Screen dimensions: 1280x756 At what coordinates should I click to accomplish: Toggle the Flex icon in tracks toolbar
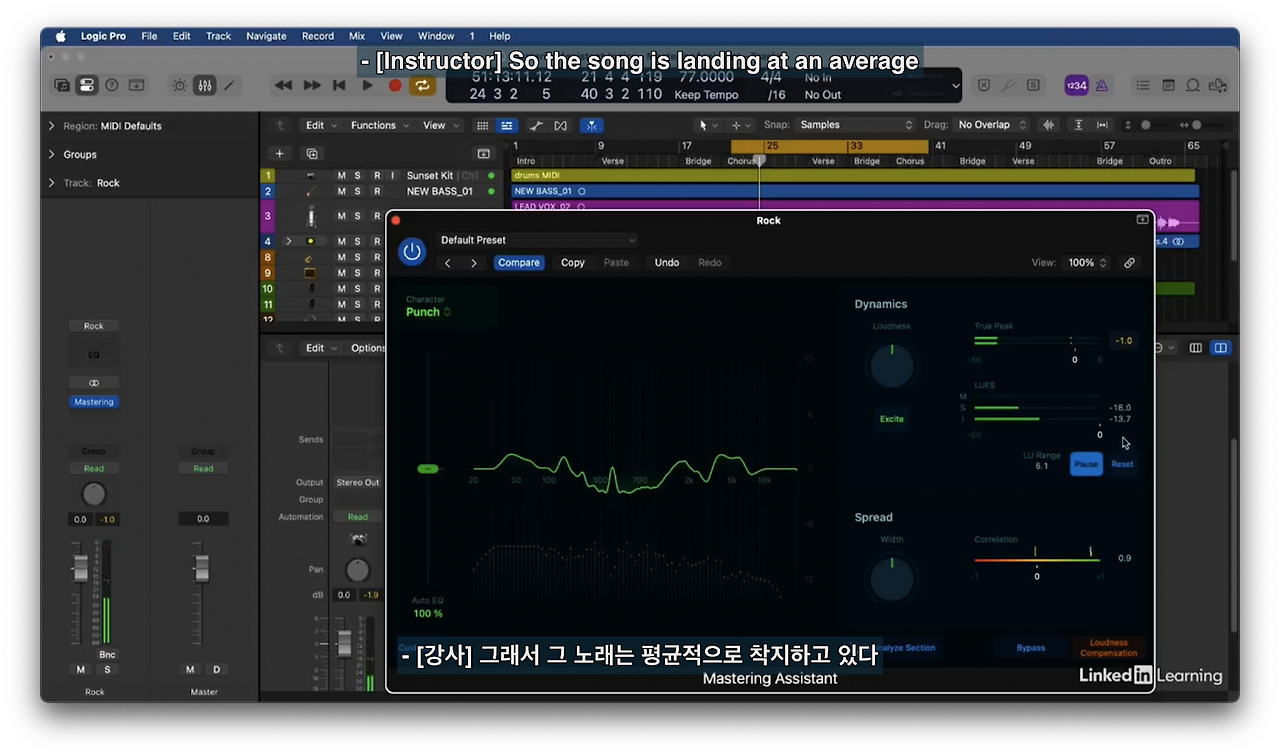[x=560, y=125]
